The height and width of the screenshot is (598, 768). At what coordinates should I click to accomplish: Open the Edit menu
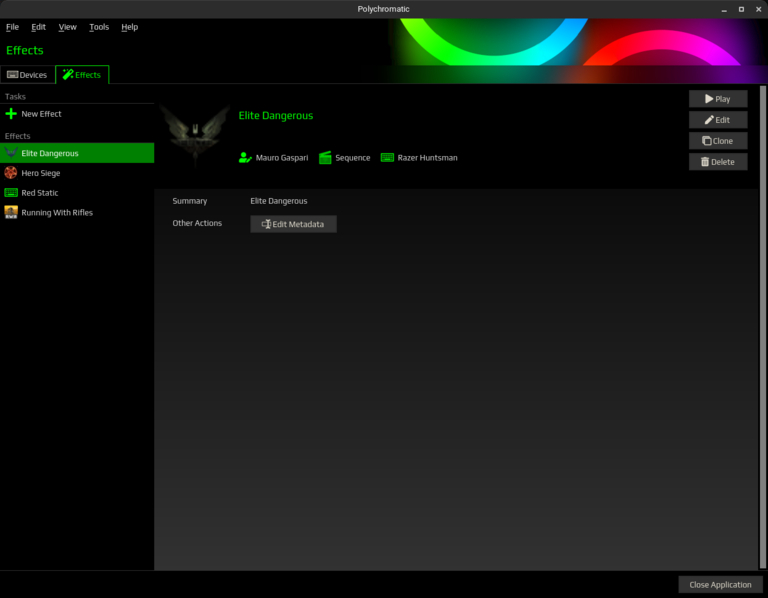[x=38, y=27]
